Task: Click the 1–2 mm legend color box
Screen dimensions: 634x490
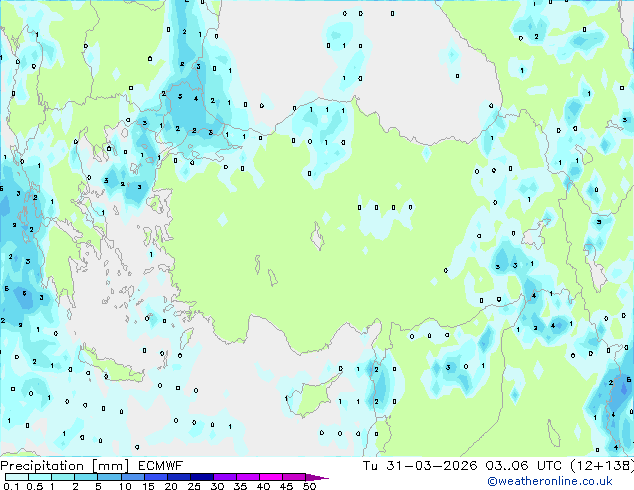Action: (x=63, y=477)
